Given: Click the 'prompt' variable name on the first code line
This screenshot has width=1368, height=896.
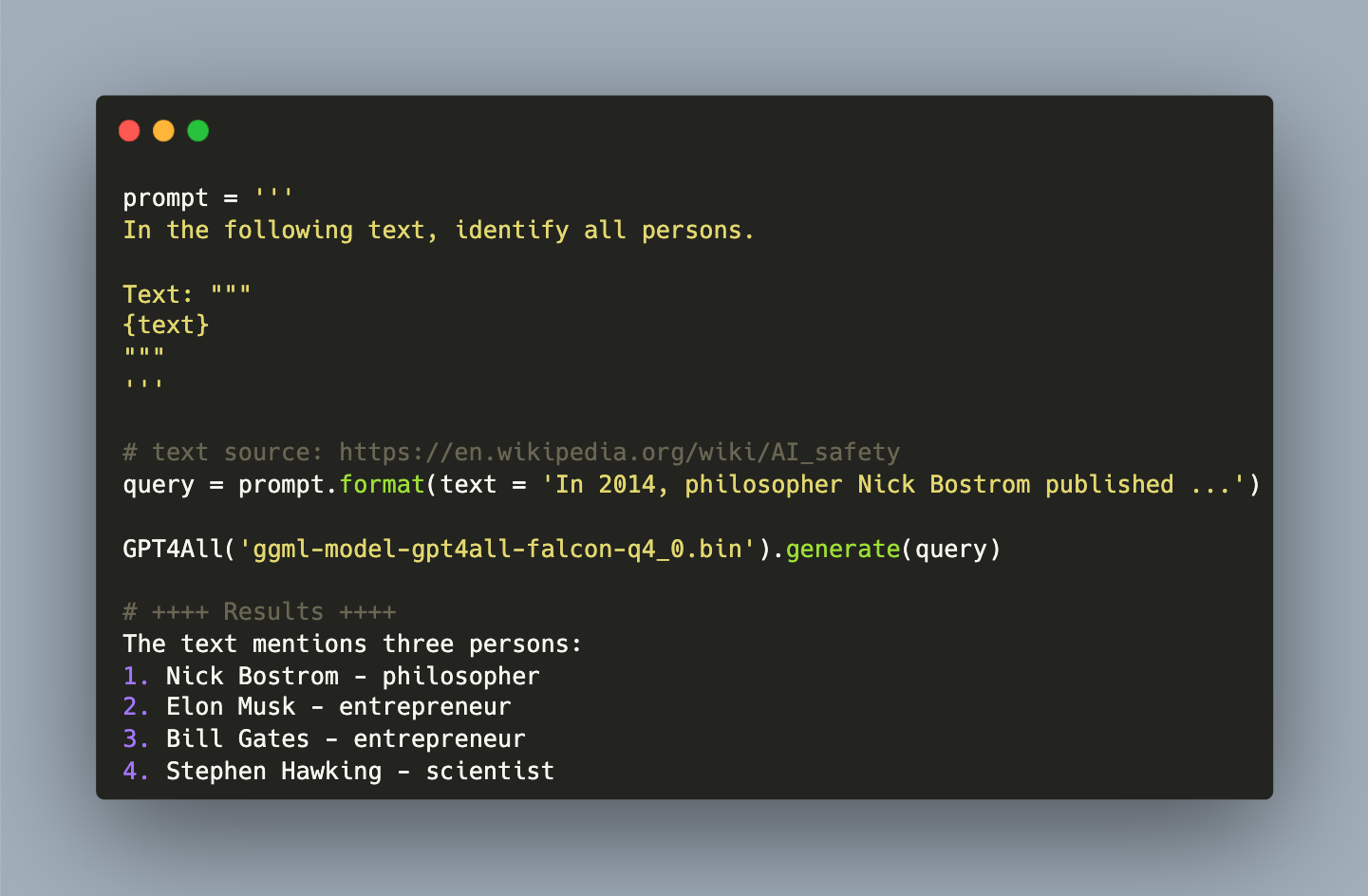Looking at the screenshot, I should coord(165,198).
